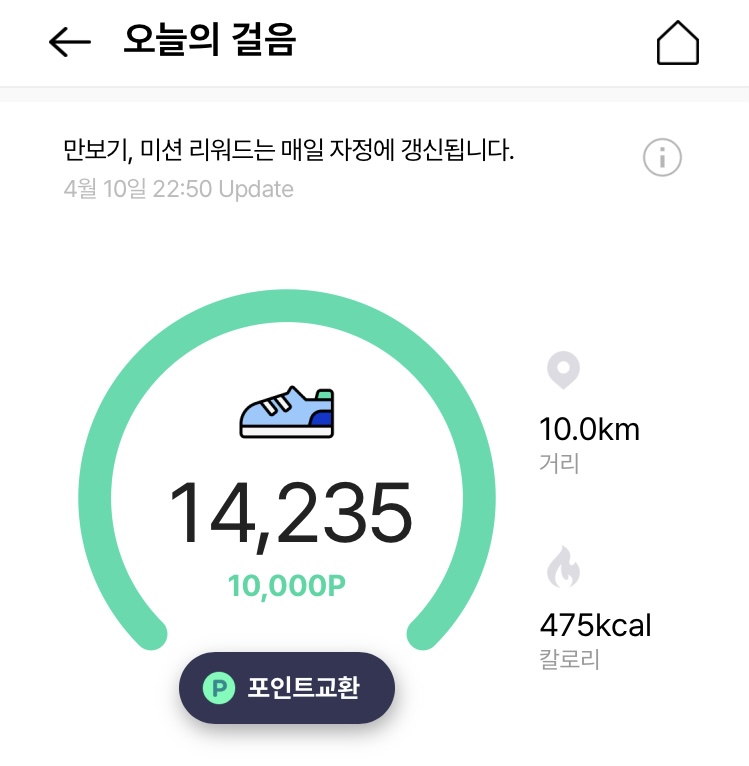The width and height of the screenshot is (749, 766).
Task: Tap the green P coin icon
Action: click(x=218, y=688)
